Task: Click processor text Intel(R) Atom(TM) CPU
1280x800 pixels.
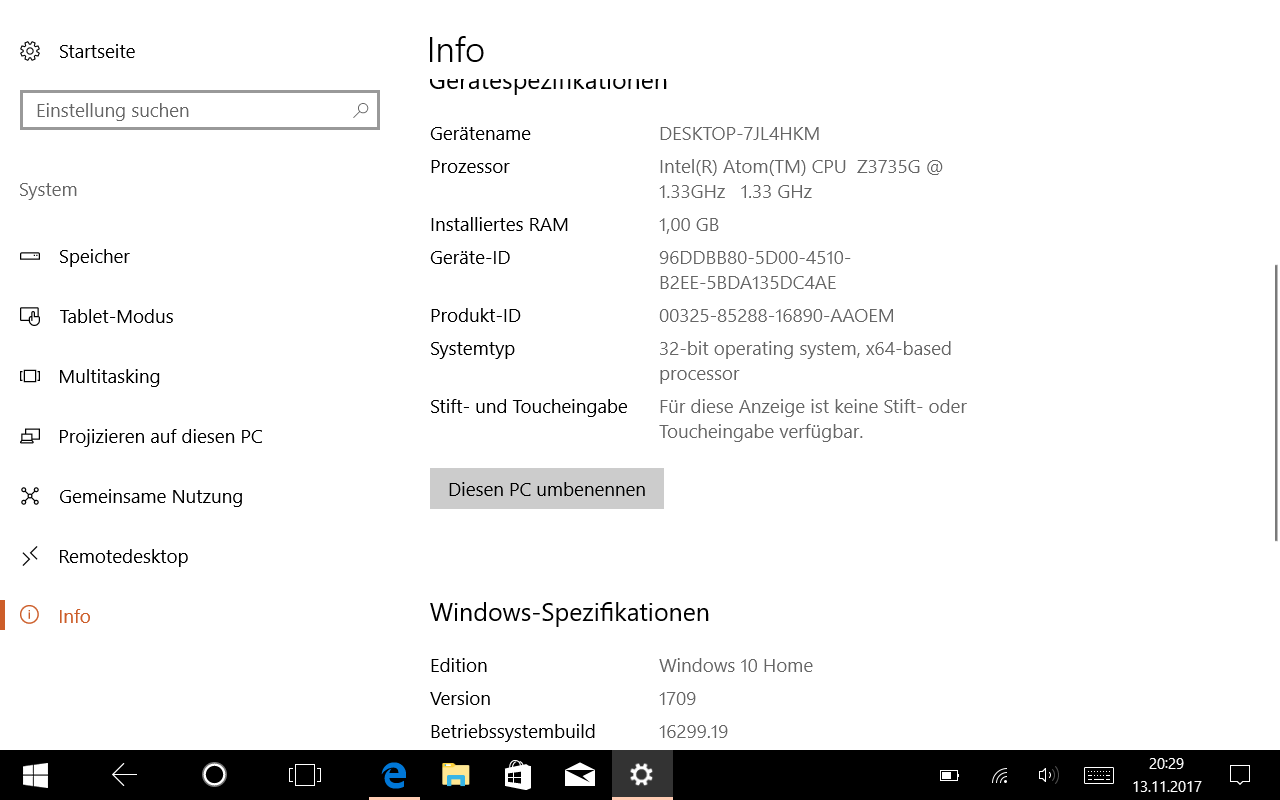Action: pyautogui.click(x=753, y=167)
